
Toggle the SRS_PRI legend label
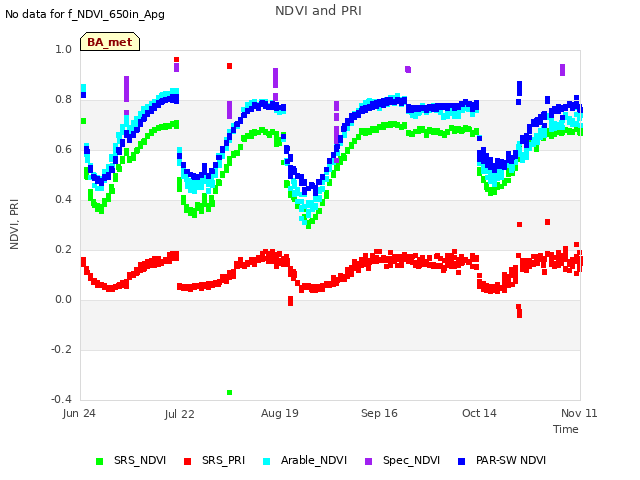tap(223, 460)
